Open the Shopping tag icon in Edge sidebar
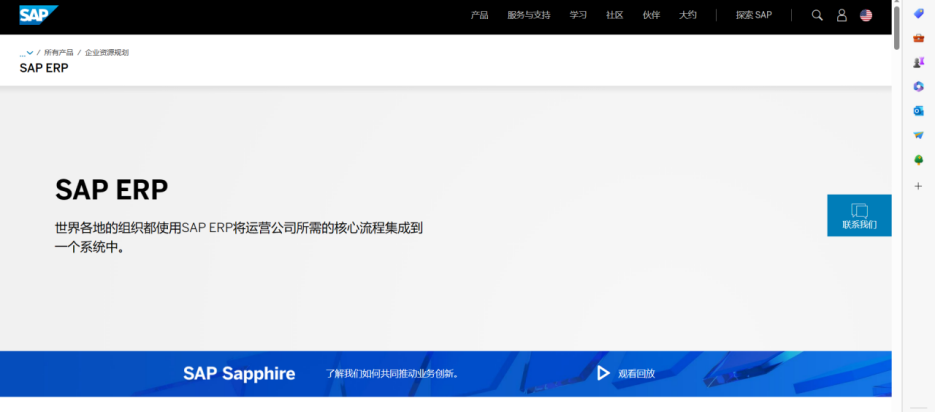The image size is (935, 412). tap(918, 13)
